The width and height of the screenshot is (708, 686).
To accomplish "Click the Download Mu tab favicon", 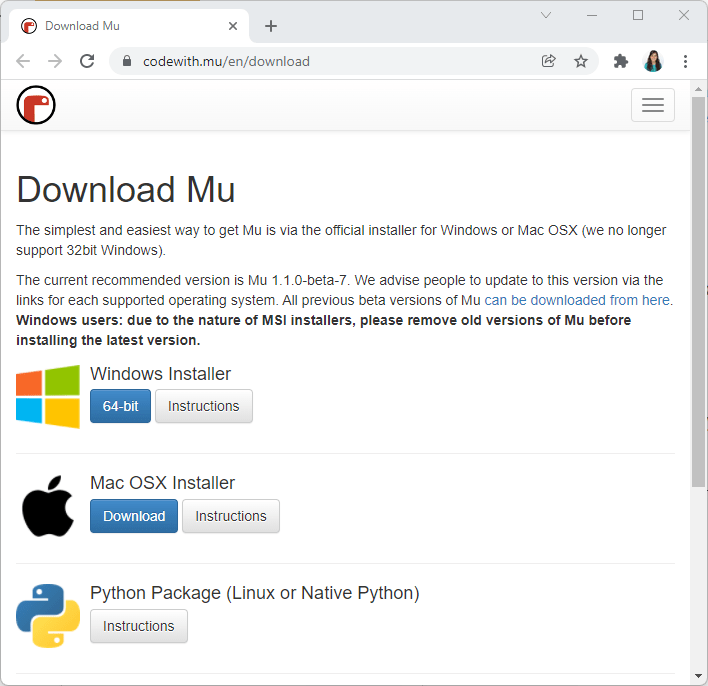I will 29,26.
